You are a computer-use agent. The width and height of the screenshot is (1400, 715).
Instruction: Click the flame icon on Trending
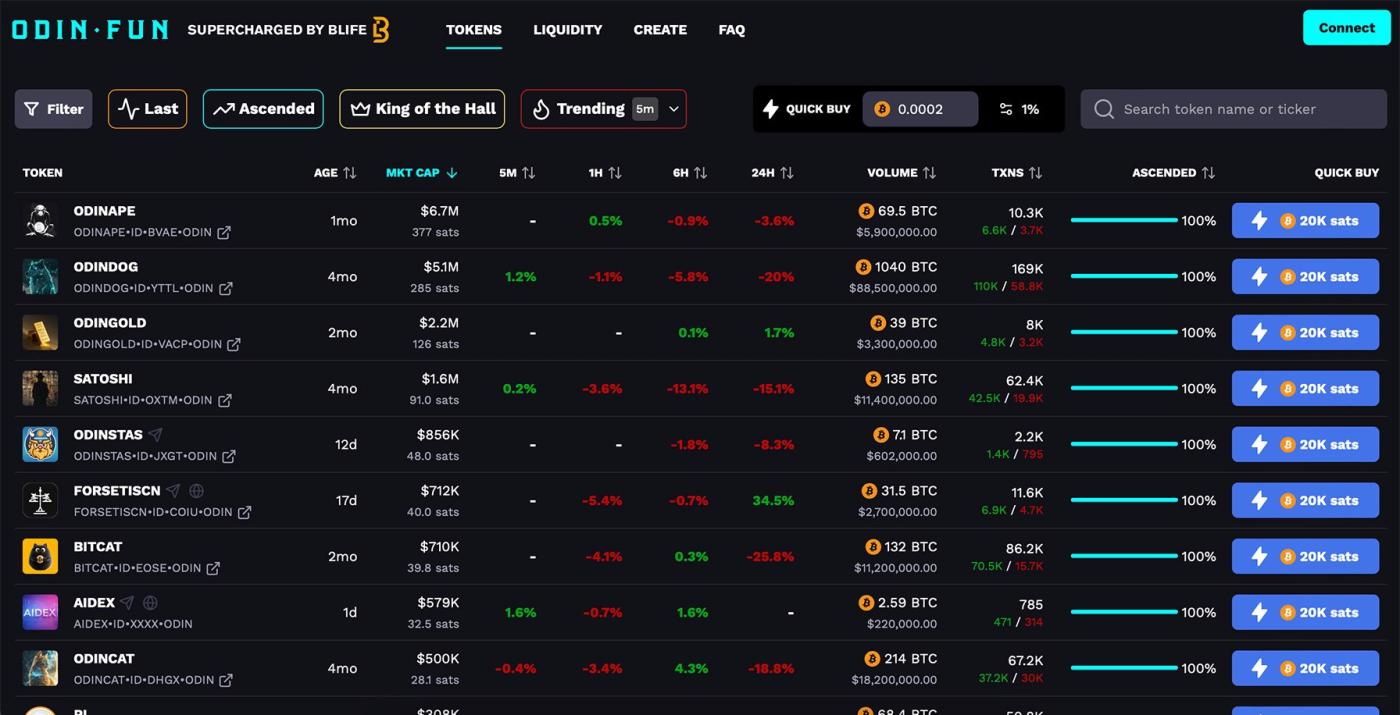tap(540, 108)
